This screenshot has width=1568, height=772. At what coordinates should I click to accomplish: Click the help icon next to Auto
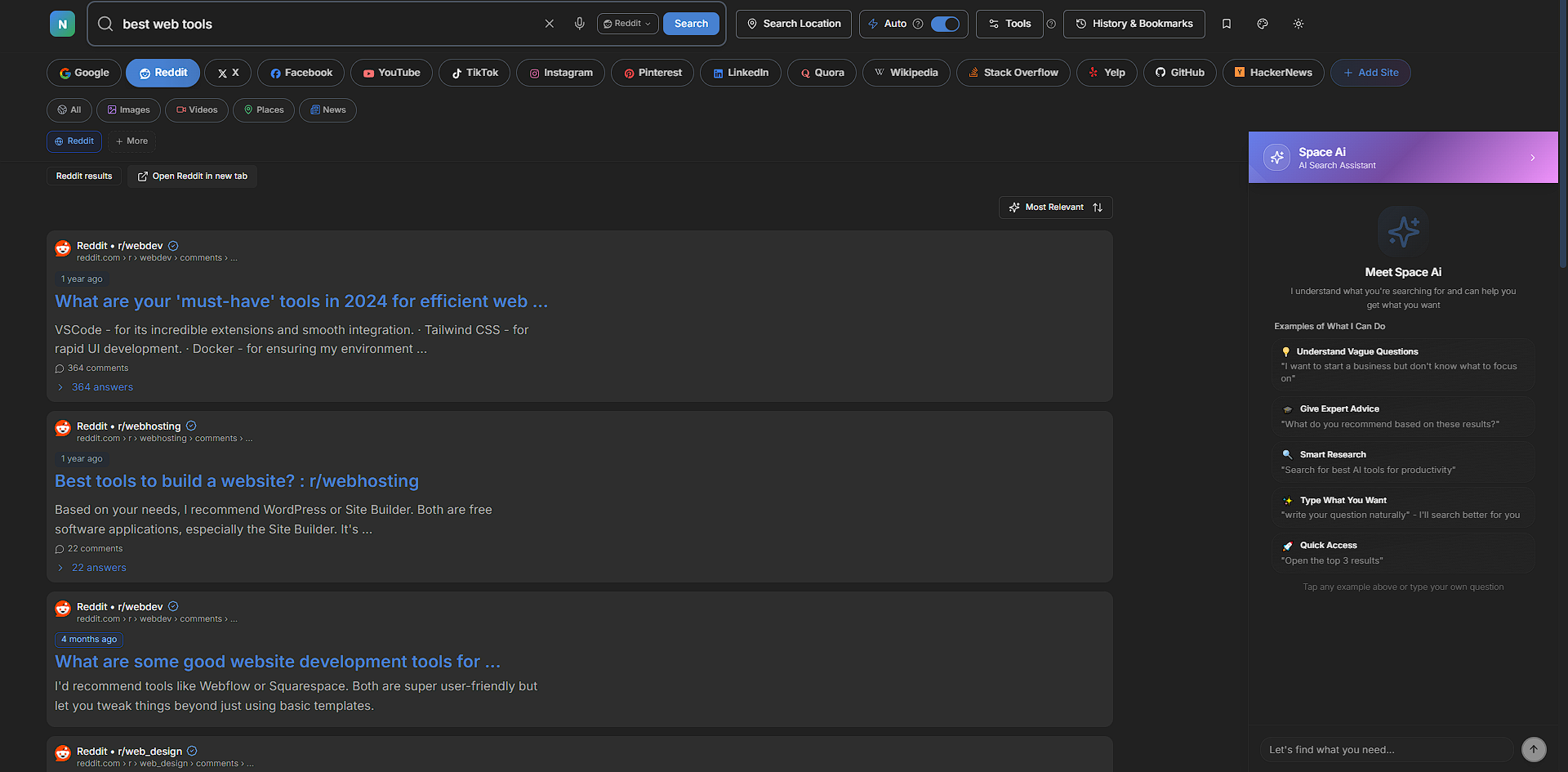919,24
